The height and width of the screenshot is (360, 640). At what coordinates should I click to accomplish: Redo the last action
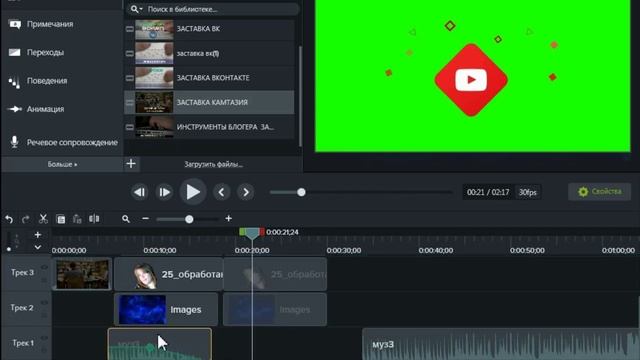pos(26,219)
